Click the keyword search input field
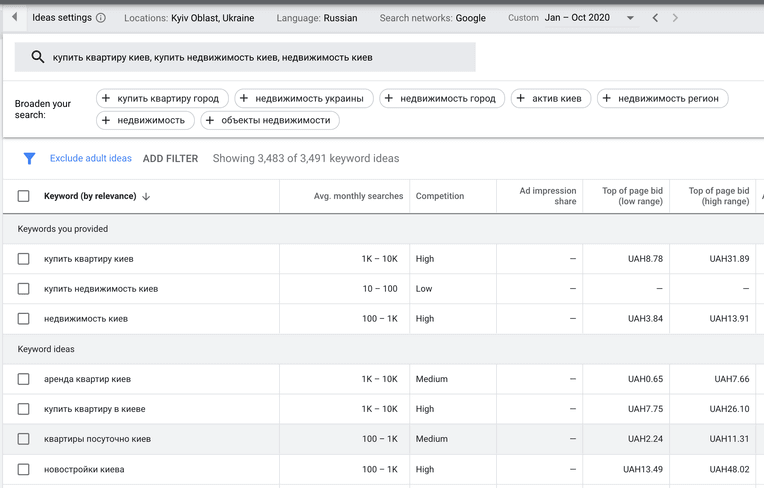 (245, 57)
